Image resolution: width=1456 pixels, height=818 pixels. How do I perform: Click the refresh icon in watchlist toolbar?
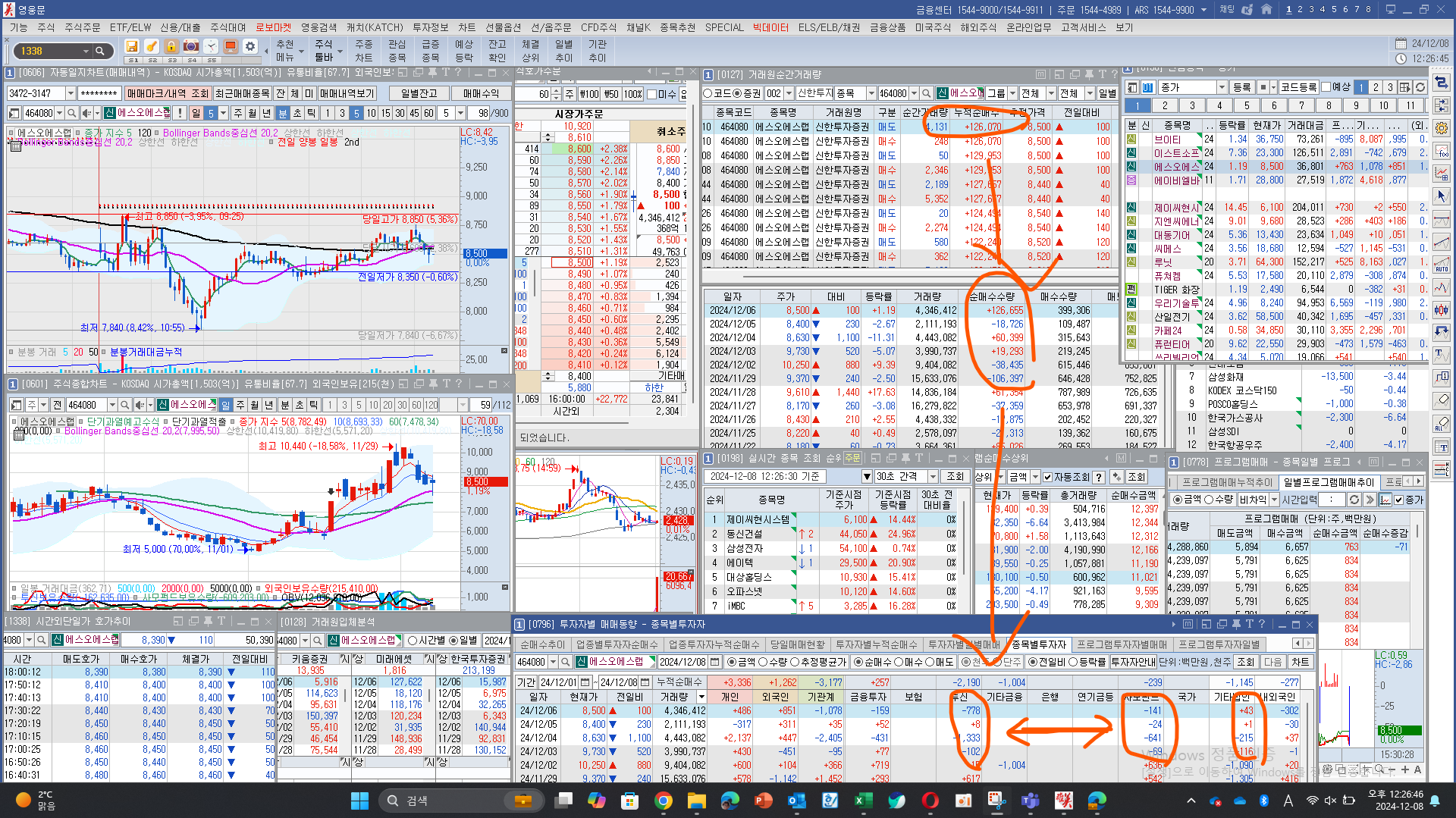tap(1420, 87)
